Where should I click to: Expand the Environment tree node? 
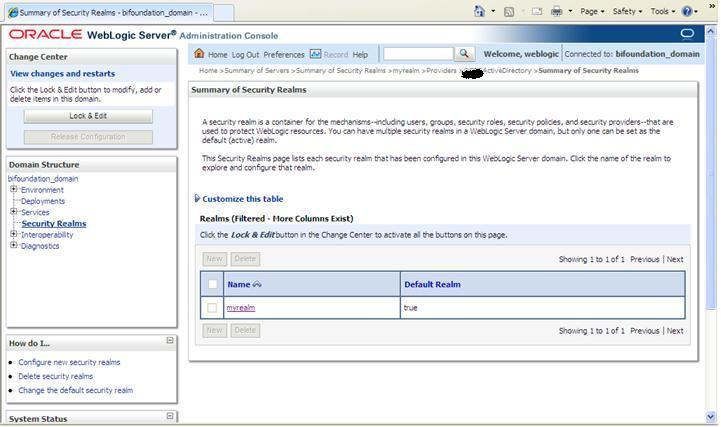14,189
